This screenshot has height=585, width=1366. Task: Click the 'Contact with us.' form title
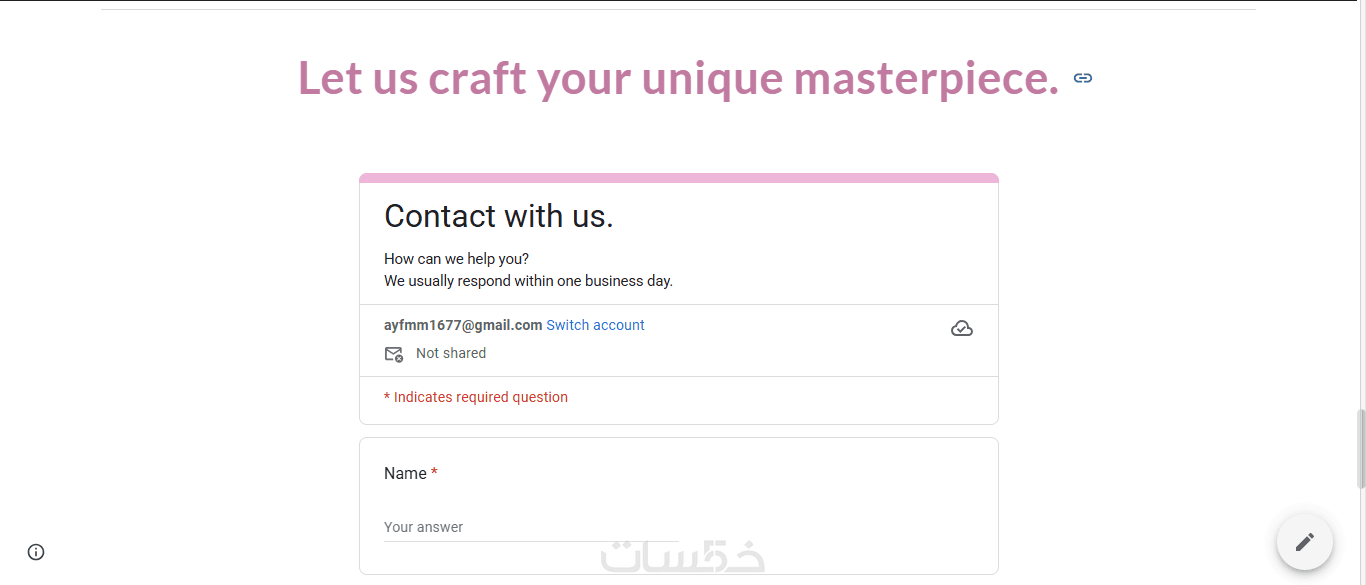click(x=498, y=216)
